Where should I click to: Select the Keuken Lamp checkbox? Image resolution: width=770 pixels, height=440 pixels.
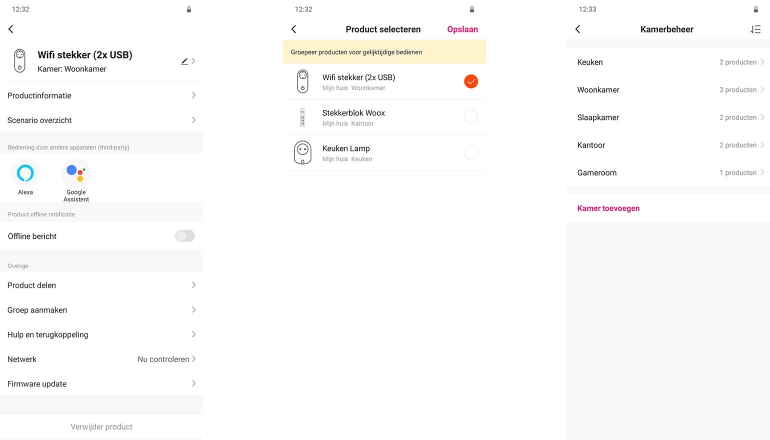point(471,152)
